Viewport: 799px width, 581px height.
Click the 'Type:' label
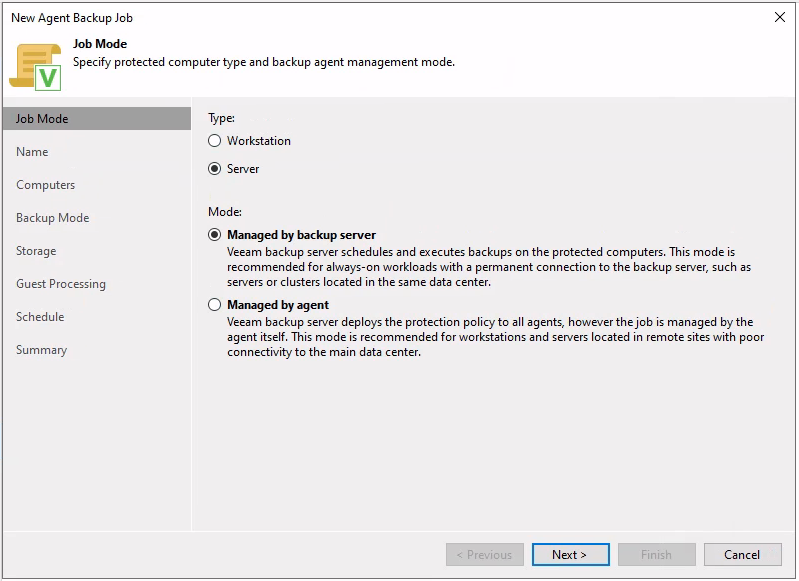click(x=221, y=118)
